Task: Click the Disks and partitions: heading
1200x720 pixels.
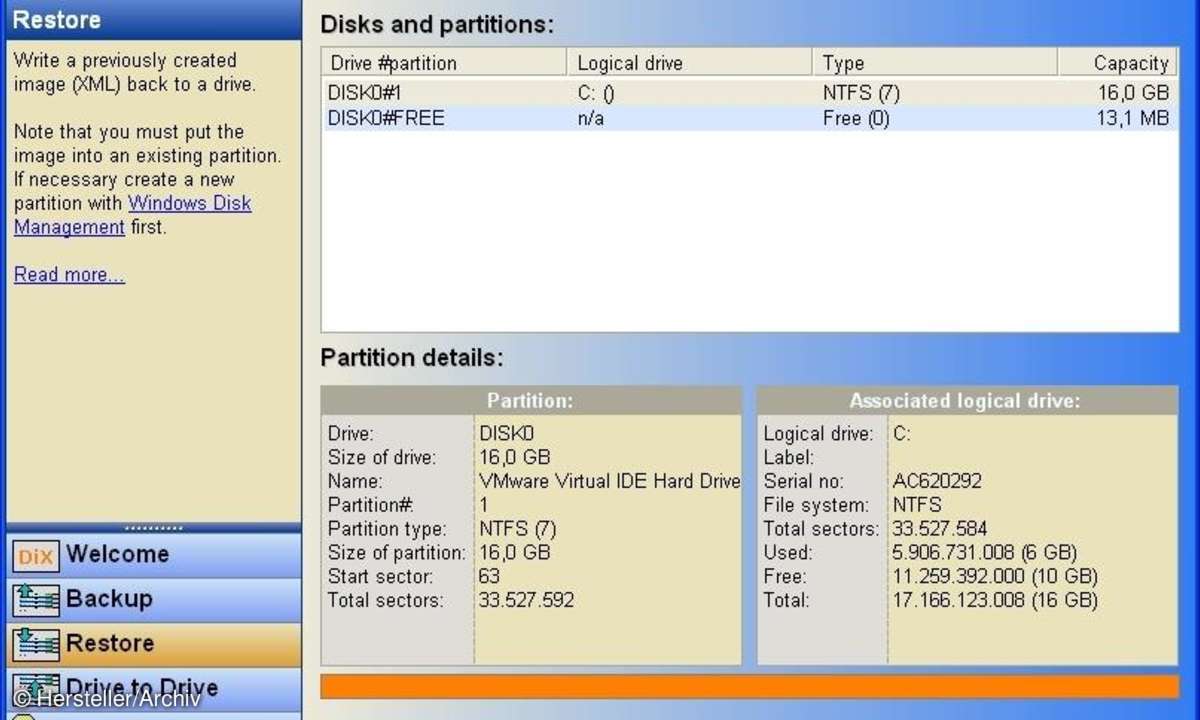Action: [437, 25]
